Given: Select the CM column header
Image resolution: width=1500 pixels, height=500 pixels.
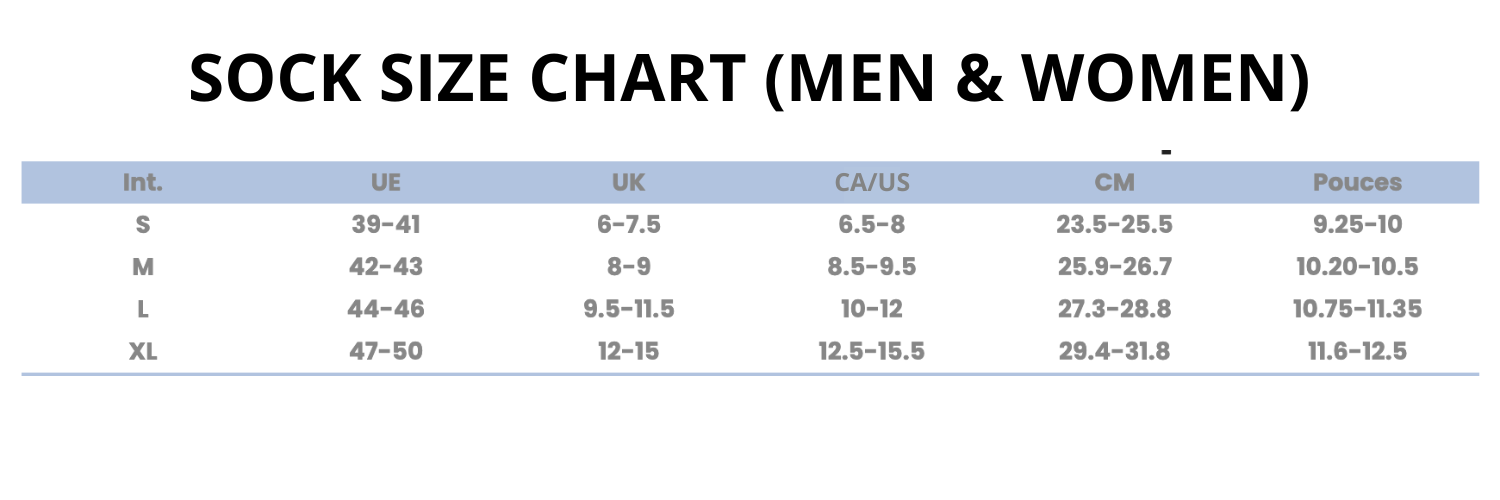Looking at the screenshot, I should [1115, 183].
